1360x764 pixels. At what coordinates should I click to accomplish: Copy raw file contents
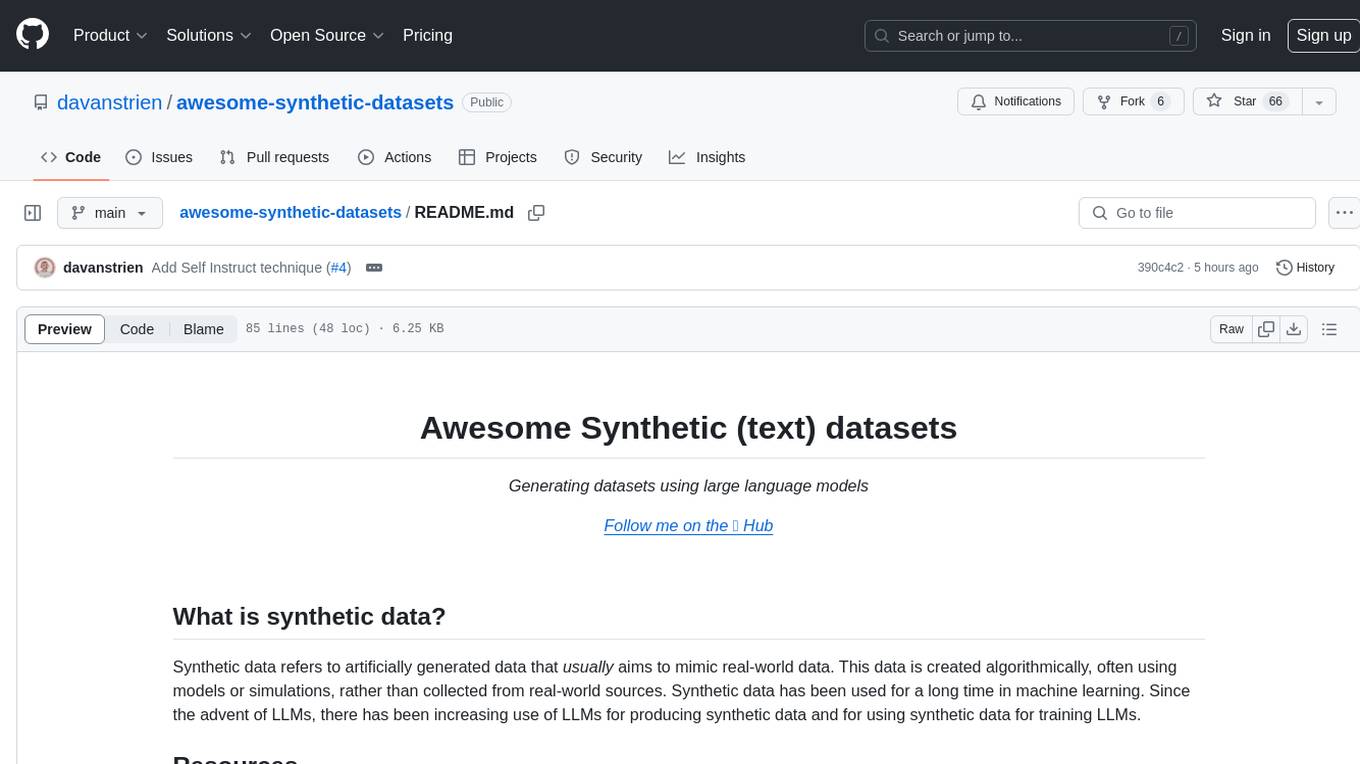point(1267,329)
